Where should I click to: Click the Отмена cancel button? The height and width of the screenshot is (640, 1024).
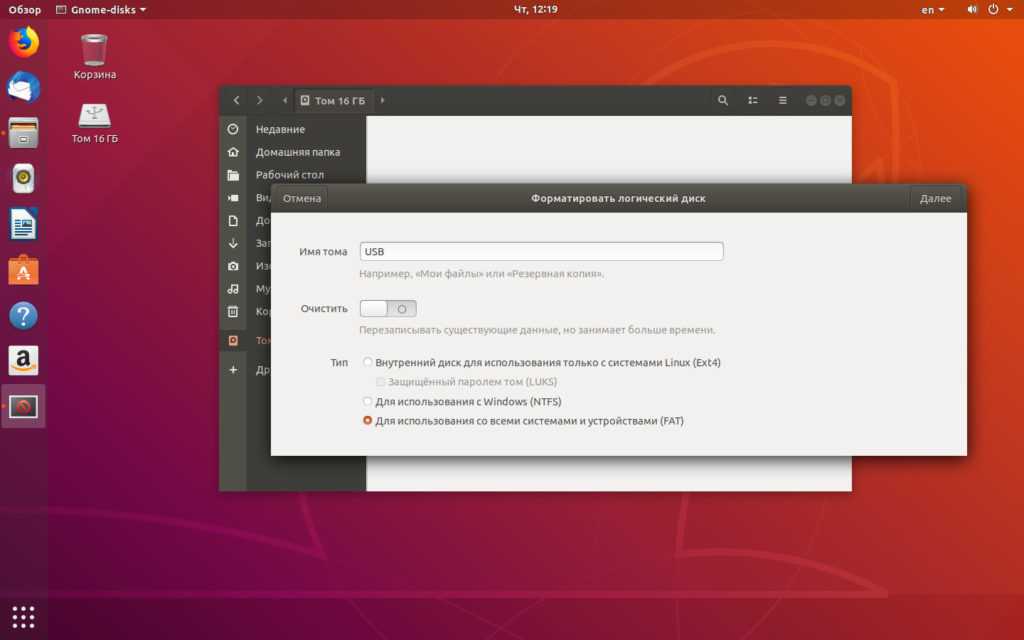coord(302,198)
